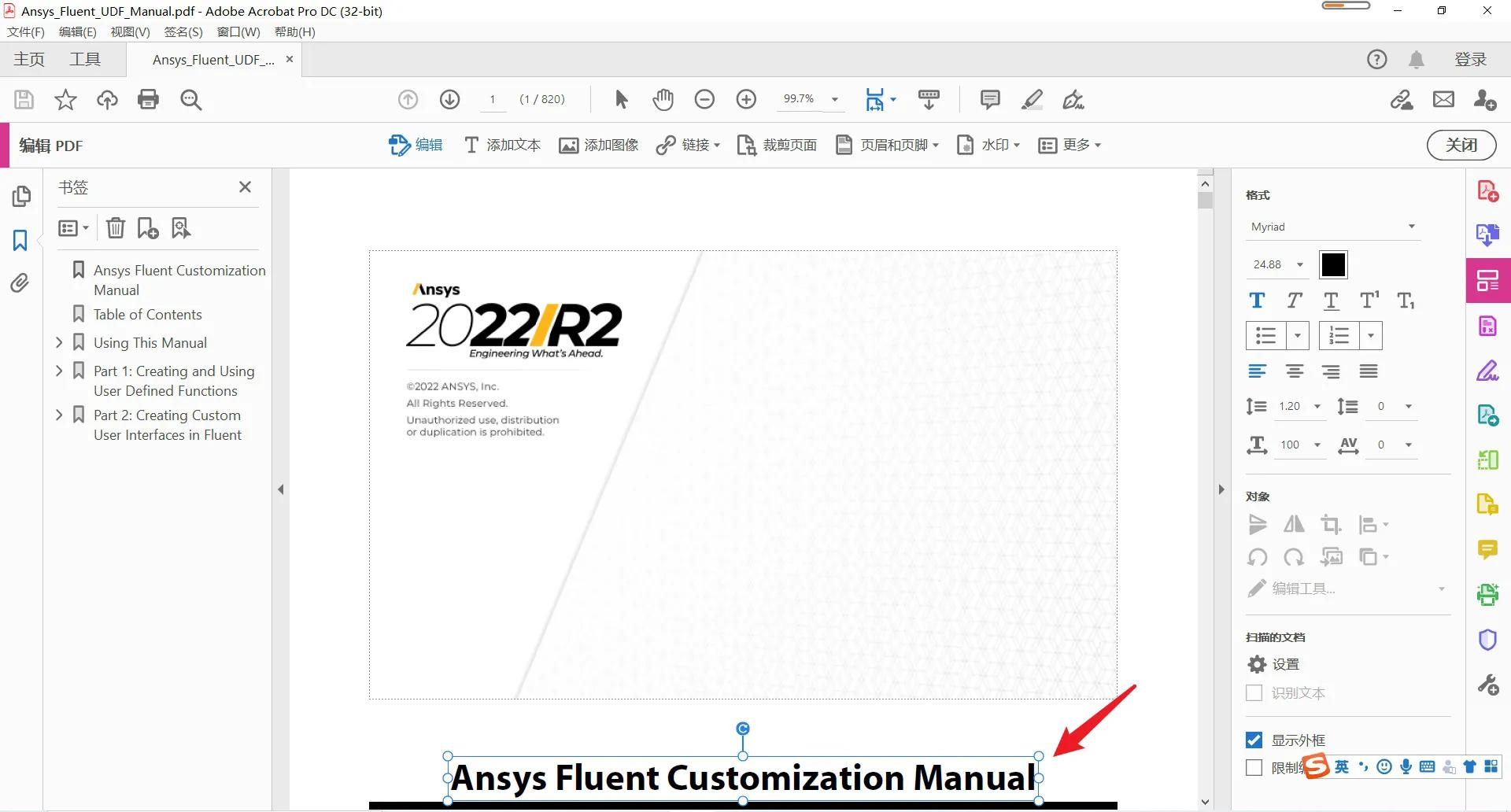Click 添加文本 in edit toolbar

(x=503, y=146)
